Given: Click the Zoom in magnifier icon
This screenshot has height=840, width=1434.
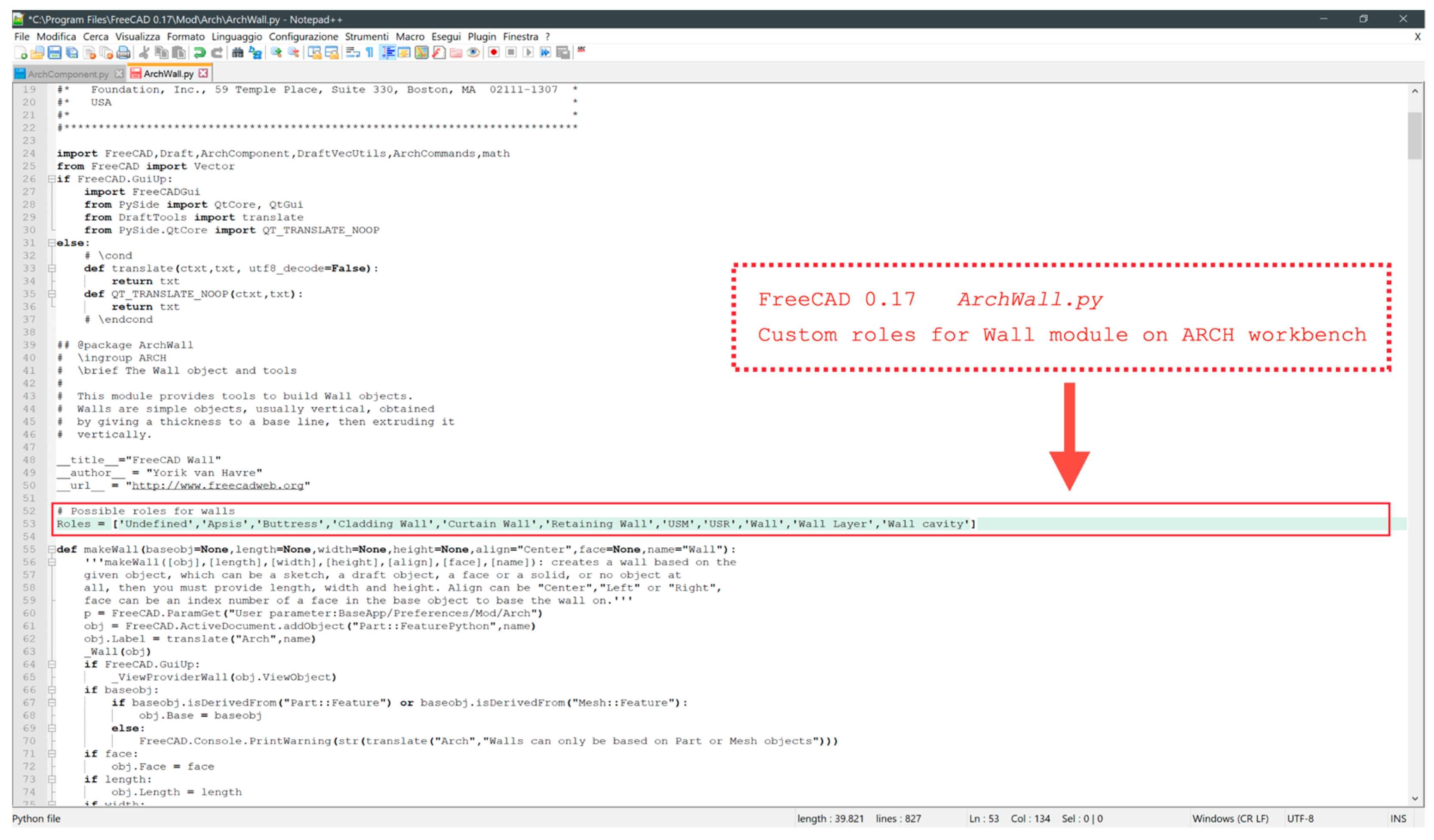Looking at the screenshot, I should [x=276, y=53].
